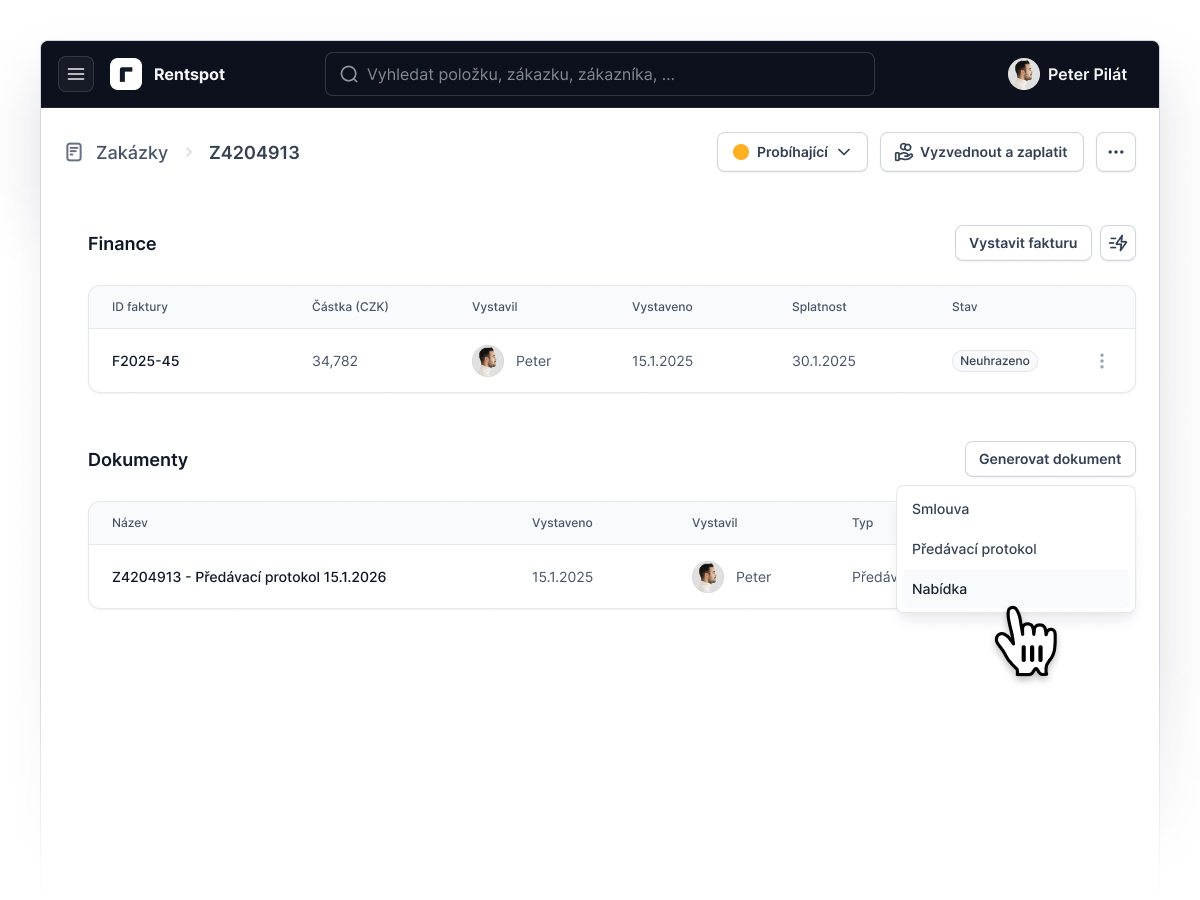Screen dimensions: 1200x900
Task: Open Peter Pilát profile avatar
Action: point(1024,74)
